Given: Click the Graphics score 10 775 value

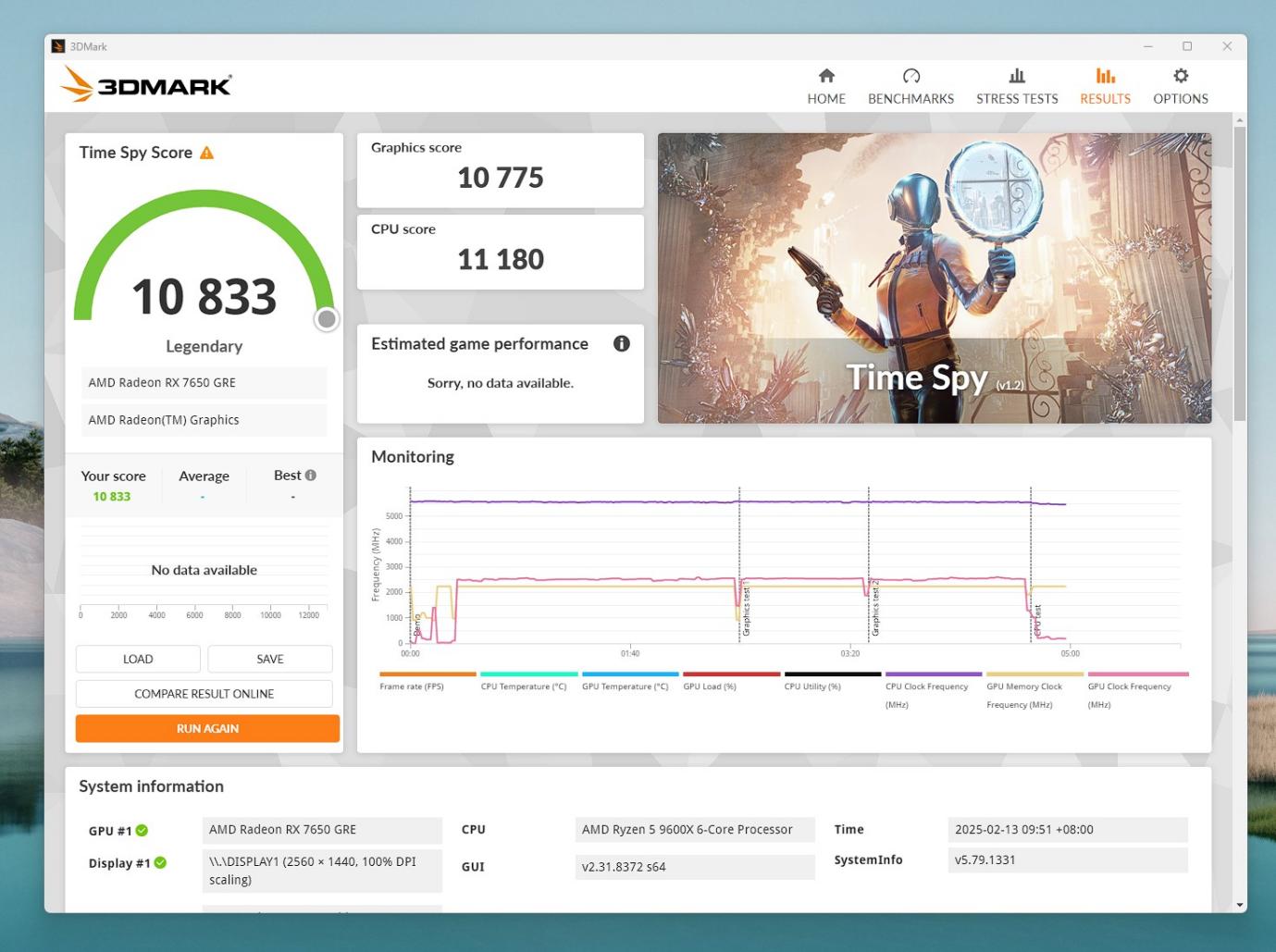Looking at the screenshot, I should (501, 178).
